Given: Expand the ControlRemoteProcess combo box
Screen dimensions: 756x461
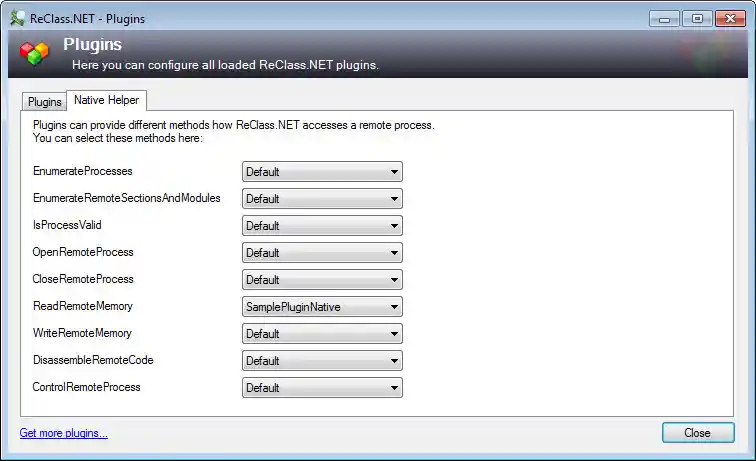Looking at the screenshot, I should pyautogui.click(x=322, y=388).
